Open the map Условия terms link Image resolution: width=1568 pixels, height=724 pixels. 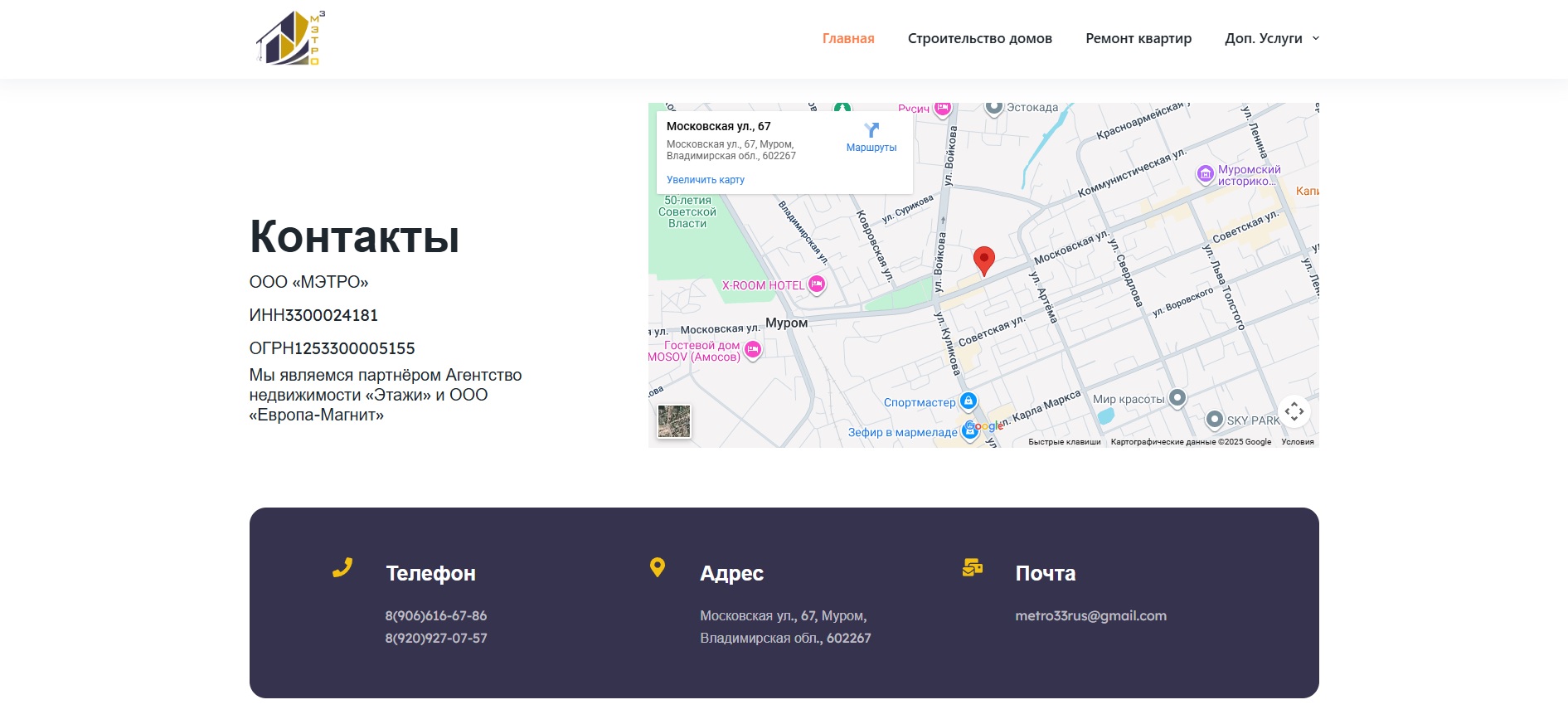click(x=1297, y=442)
